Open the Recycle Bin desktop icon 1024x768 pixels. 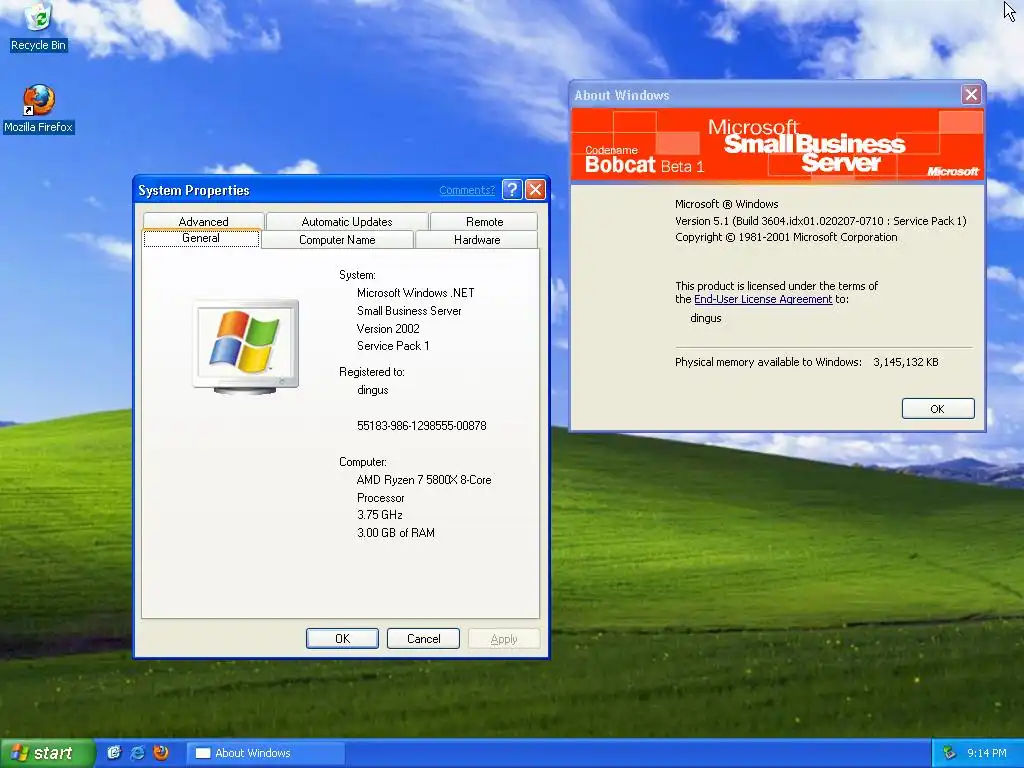(x=39, y=26)
